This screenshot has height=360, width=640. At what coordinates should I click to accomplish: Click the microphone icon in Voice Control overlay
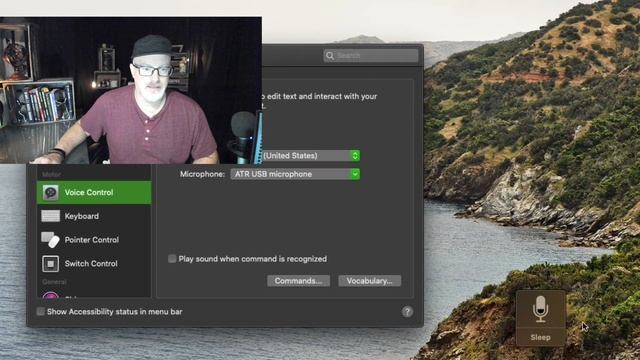(540, 309)
